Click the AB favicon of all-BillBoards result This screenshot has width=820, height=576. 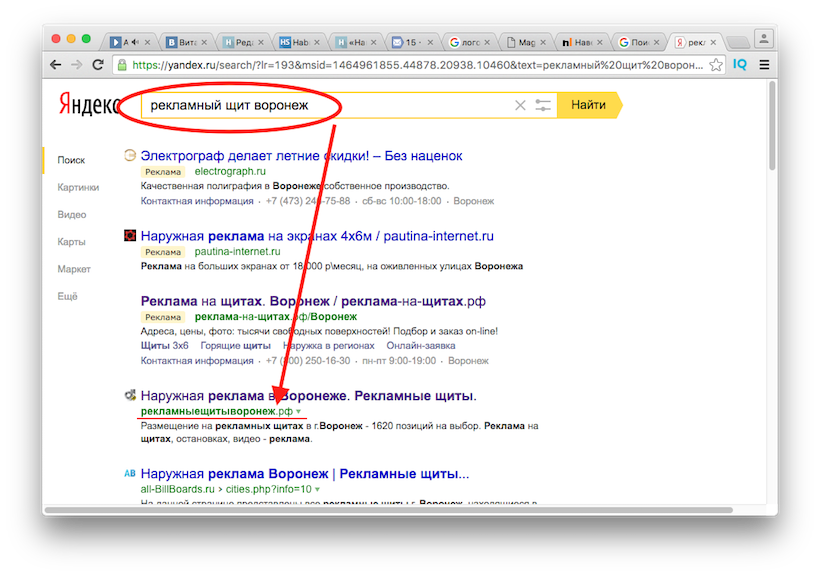tap(130, 473)
